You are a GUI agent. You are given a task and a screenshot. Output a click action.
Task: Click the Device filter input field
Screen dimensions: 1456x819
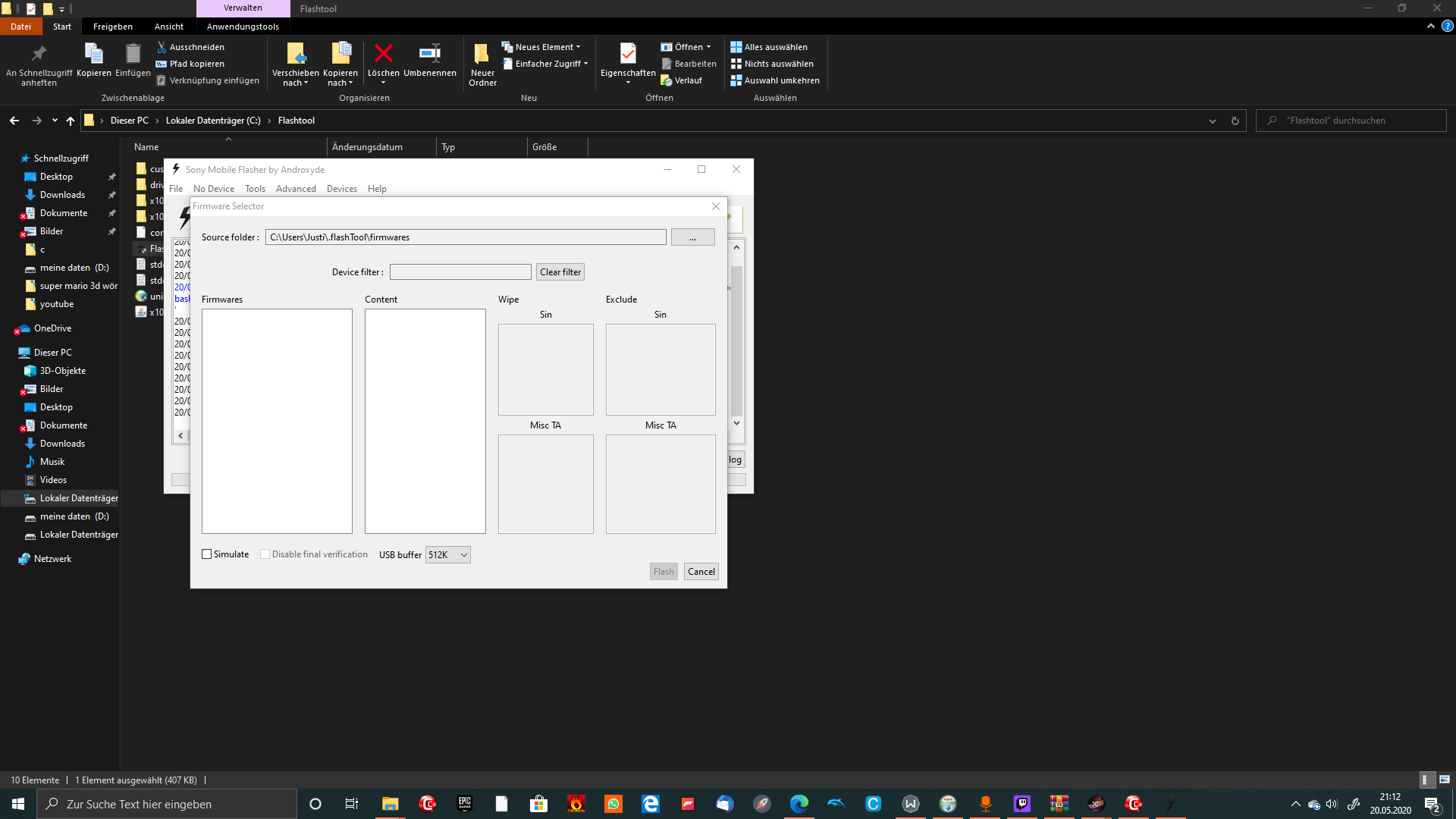pyautogui.click(x=460, y=272)
